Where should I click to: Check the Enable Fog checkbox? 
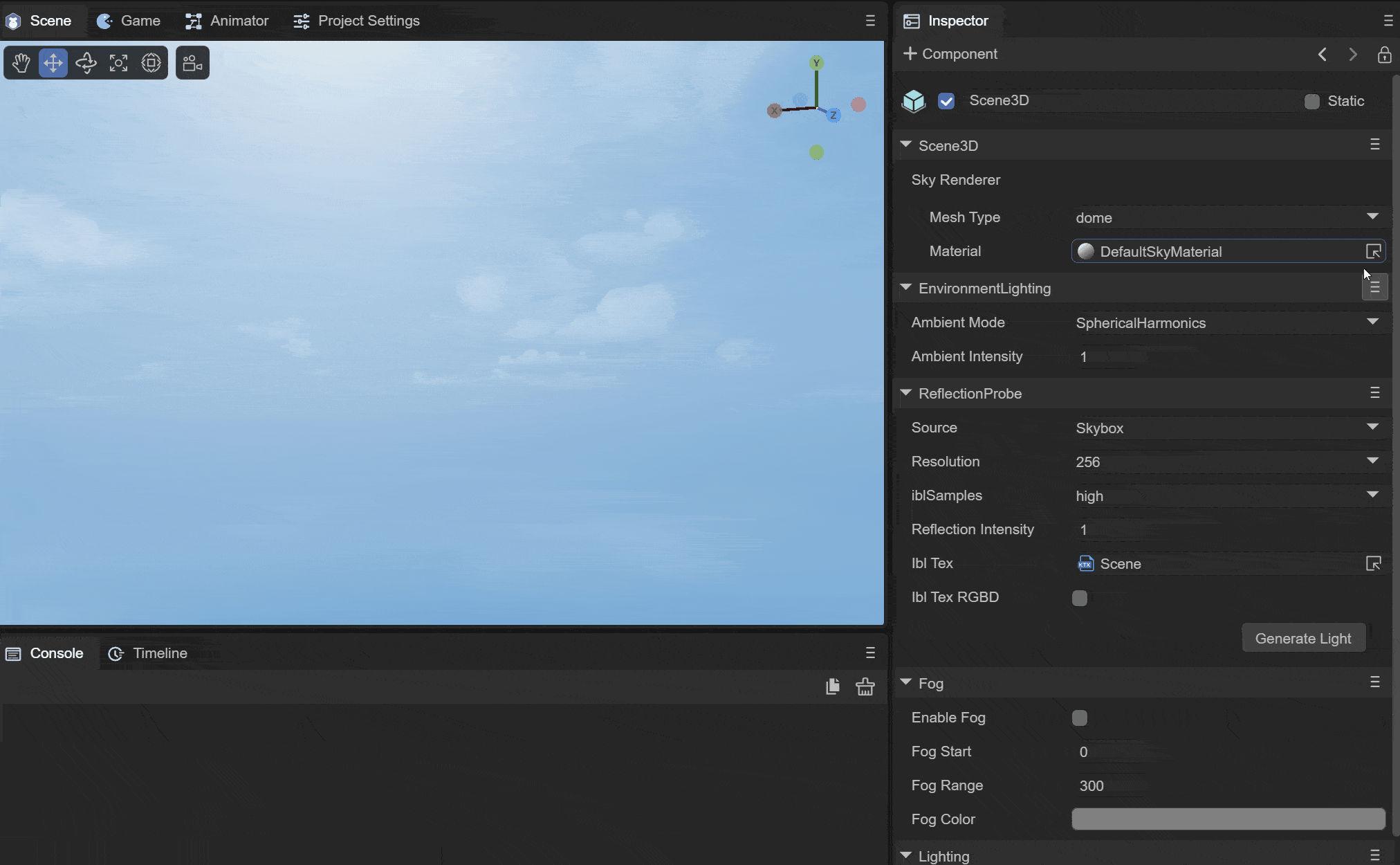point(1079,718)
